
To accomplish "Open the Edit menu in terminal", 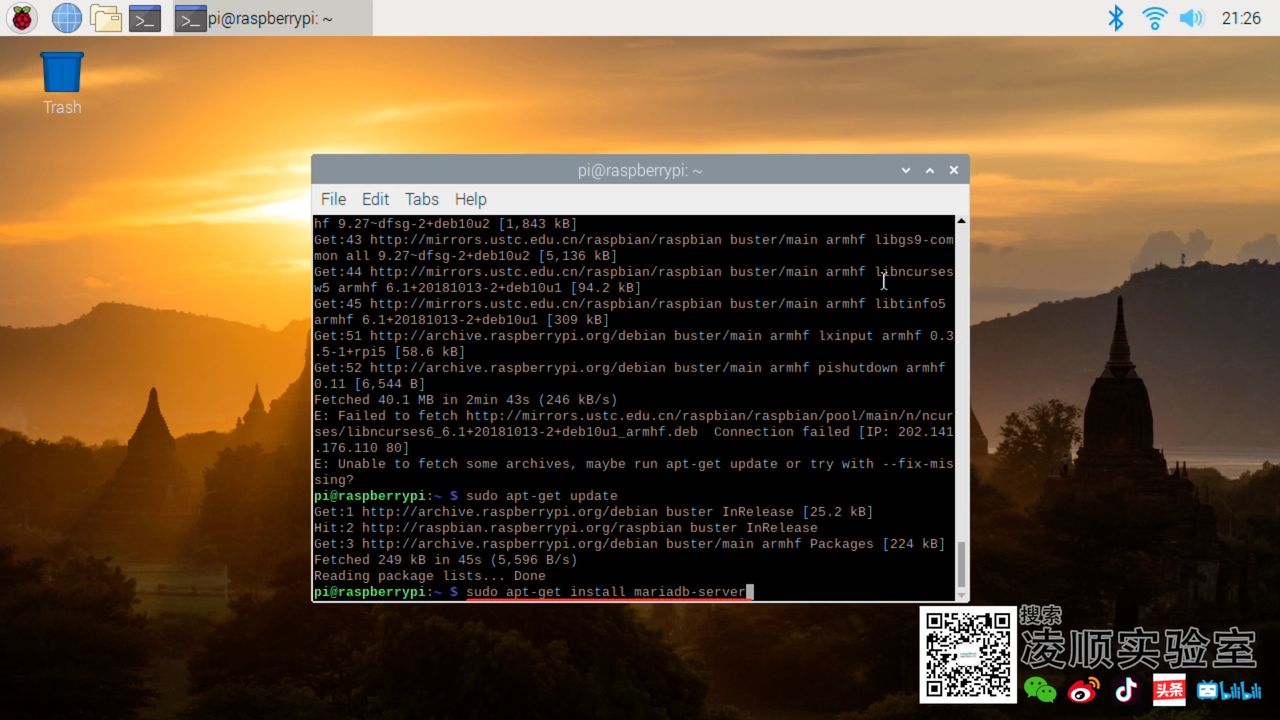I will [x=375, y=199].
